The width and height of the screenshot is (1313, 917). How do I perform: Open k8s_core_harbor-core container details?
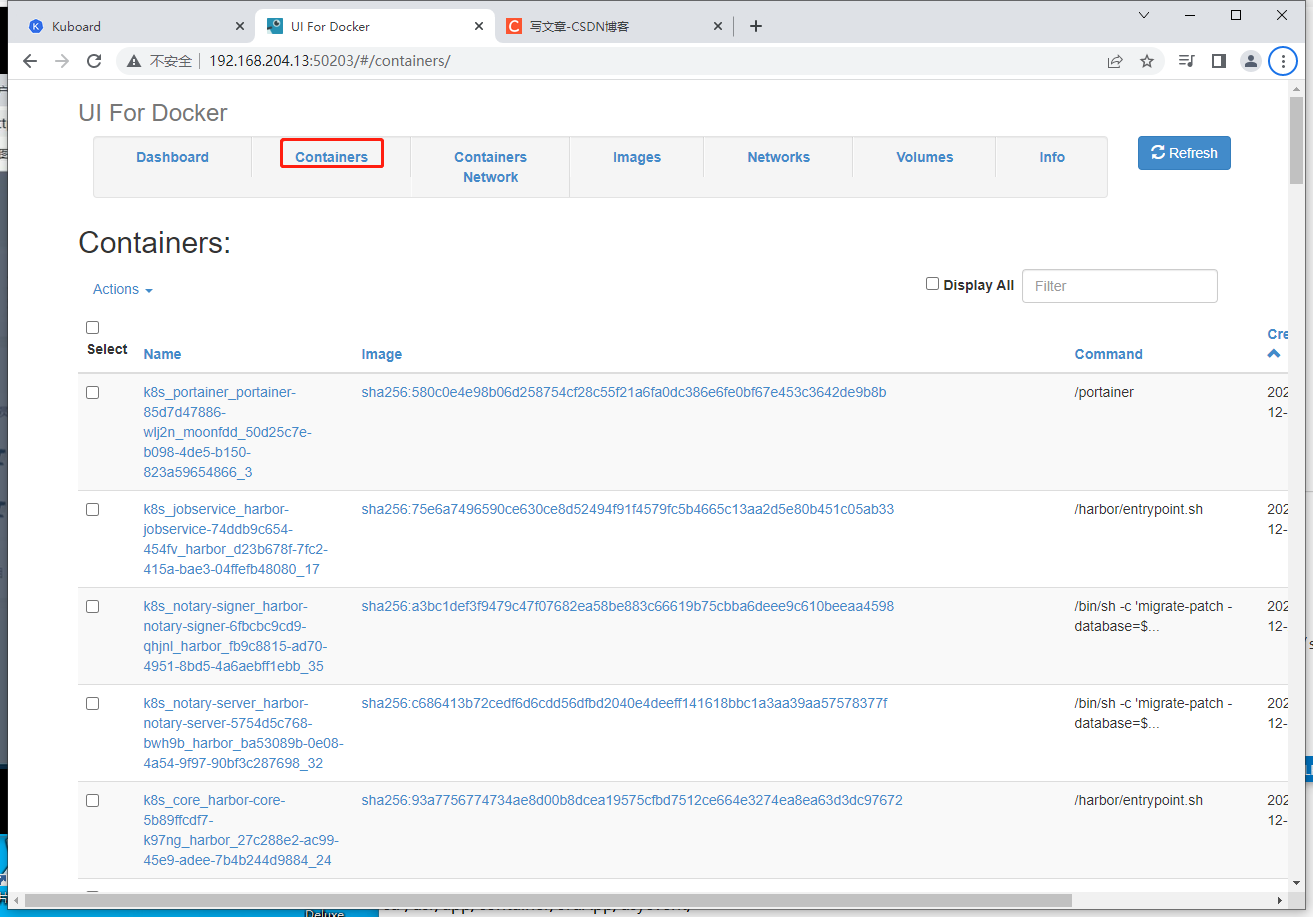(241, 830)
